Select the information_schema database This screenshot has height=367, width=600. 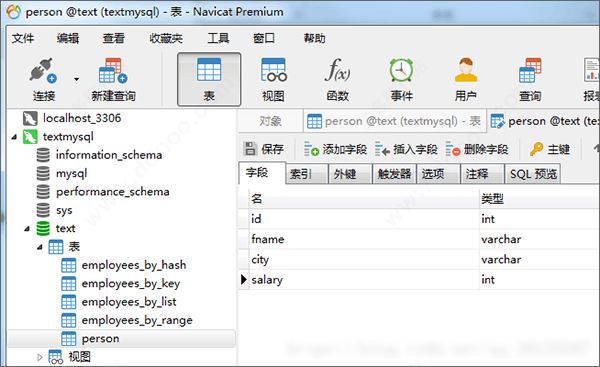click(109, 155)
